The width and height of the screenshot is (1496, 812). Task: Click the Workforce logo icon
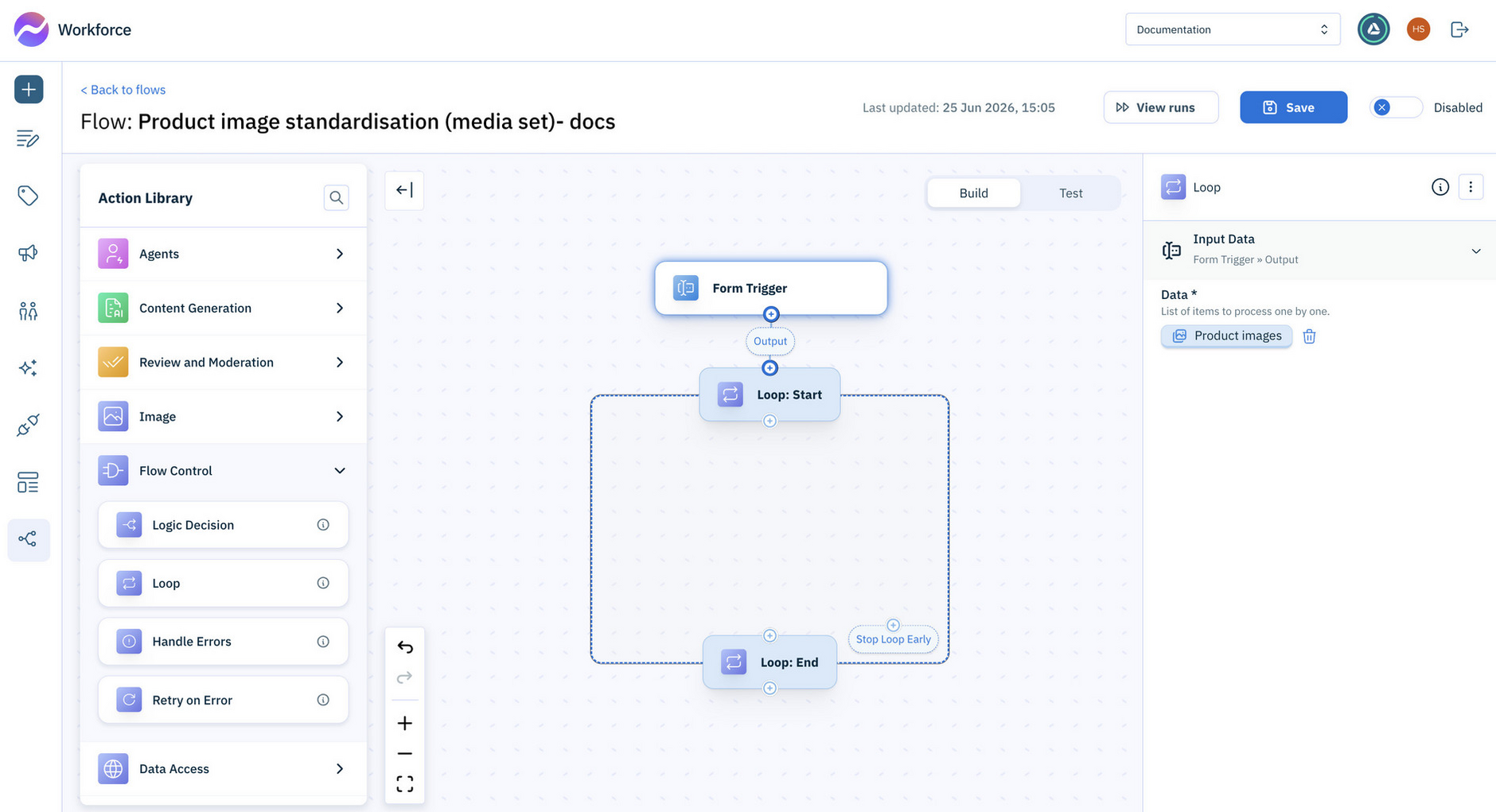(x=31, y=29)
